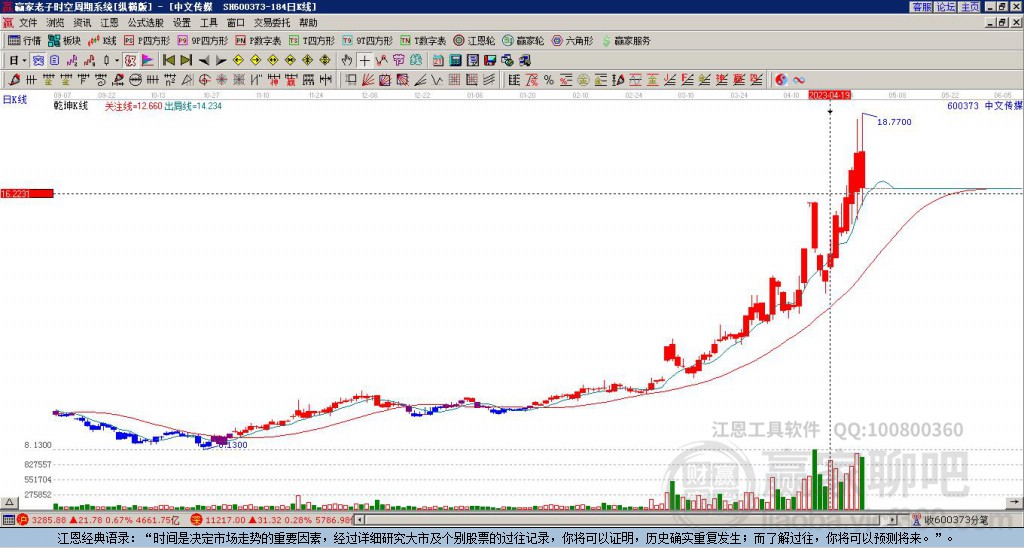The image size is (1024, 548).
Task: Click the first yellow diamond arrow icon
Action: click(238, 61)
